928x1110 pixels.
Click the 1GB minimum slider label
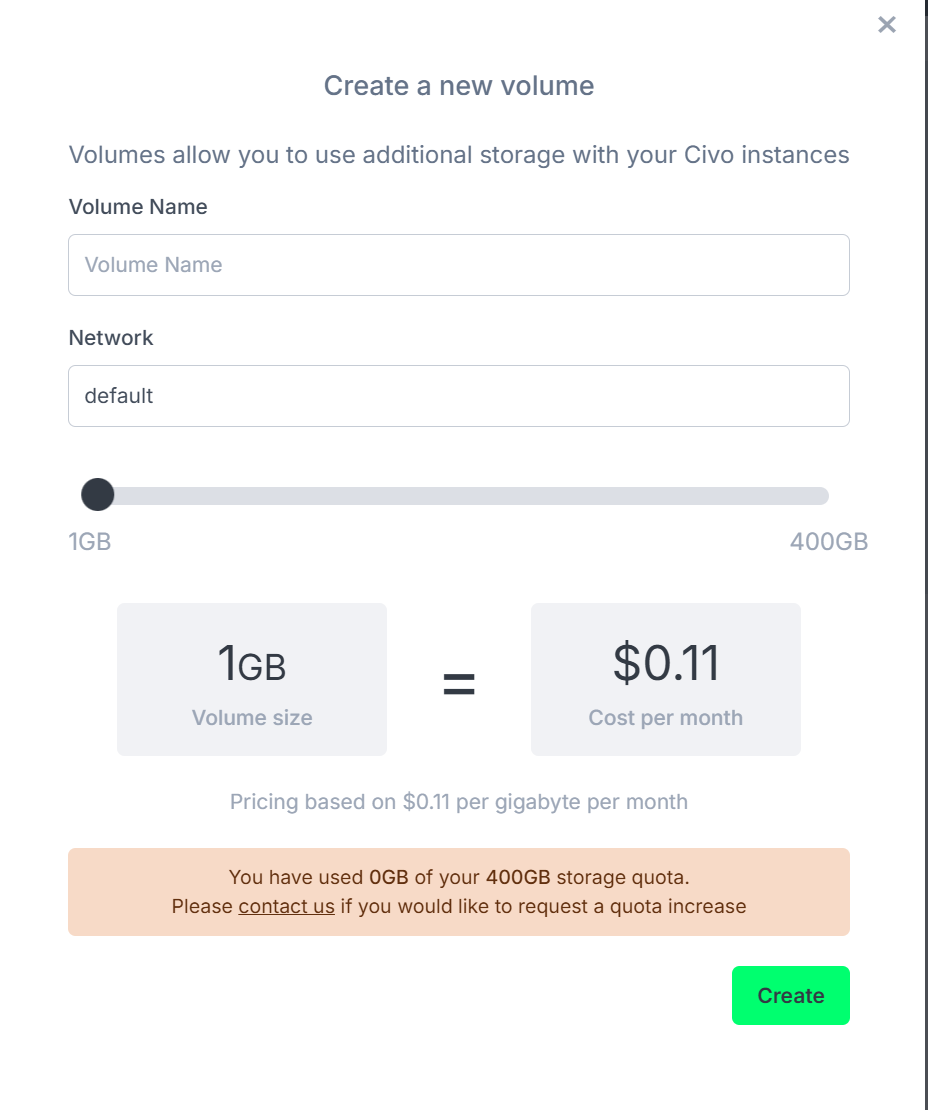click(x=89, y=541)
